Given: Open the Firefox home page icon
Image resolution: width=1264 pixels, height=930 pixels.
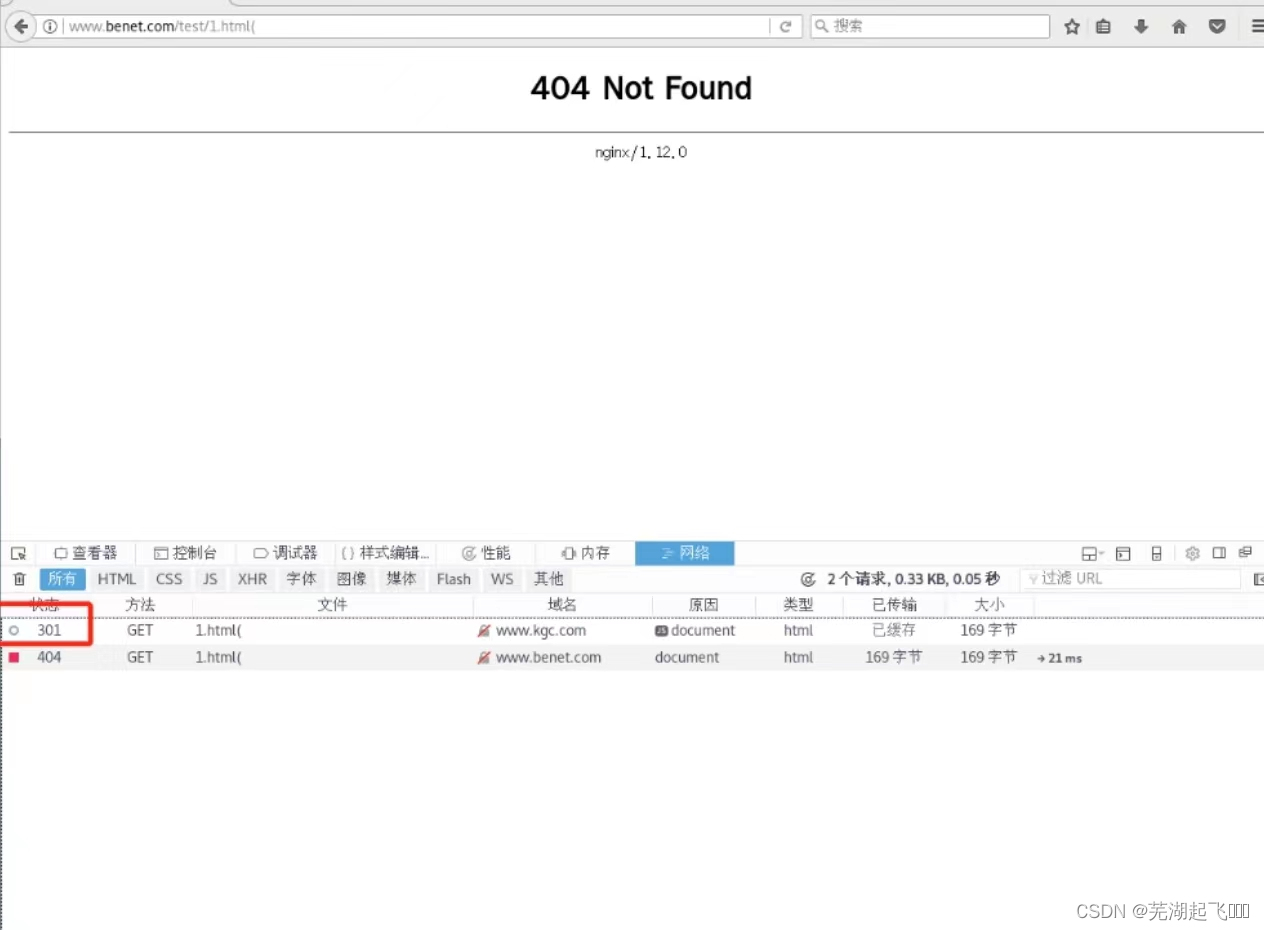Looking at the screenshot, I should tap(1179, 26).
